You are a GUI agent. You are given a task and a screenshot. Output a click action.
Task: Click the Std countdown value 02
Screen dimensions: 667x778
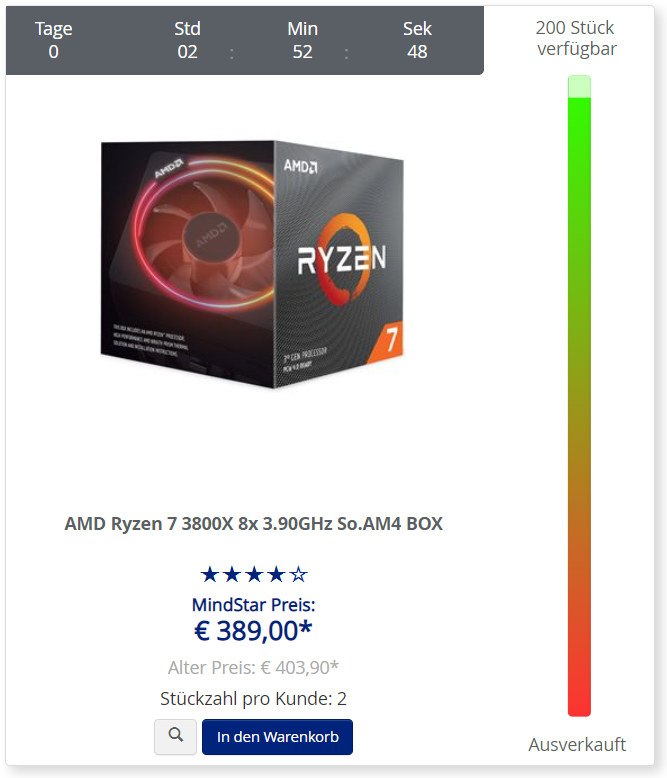(188, 52)
